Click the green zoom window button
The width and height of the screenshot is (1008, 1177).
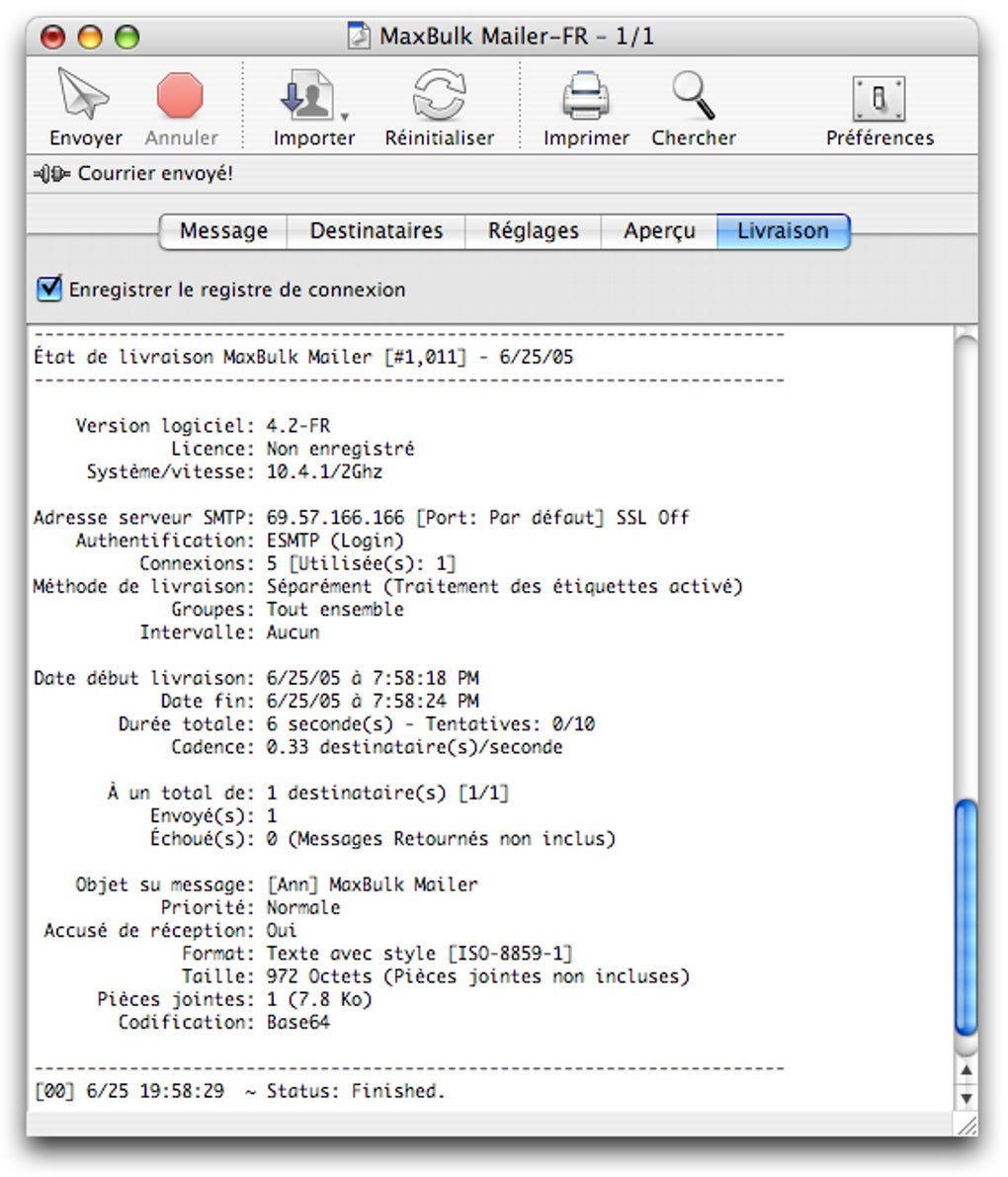(x=126, y=37)
